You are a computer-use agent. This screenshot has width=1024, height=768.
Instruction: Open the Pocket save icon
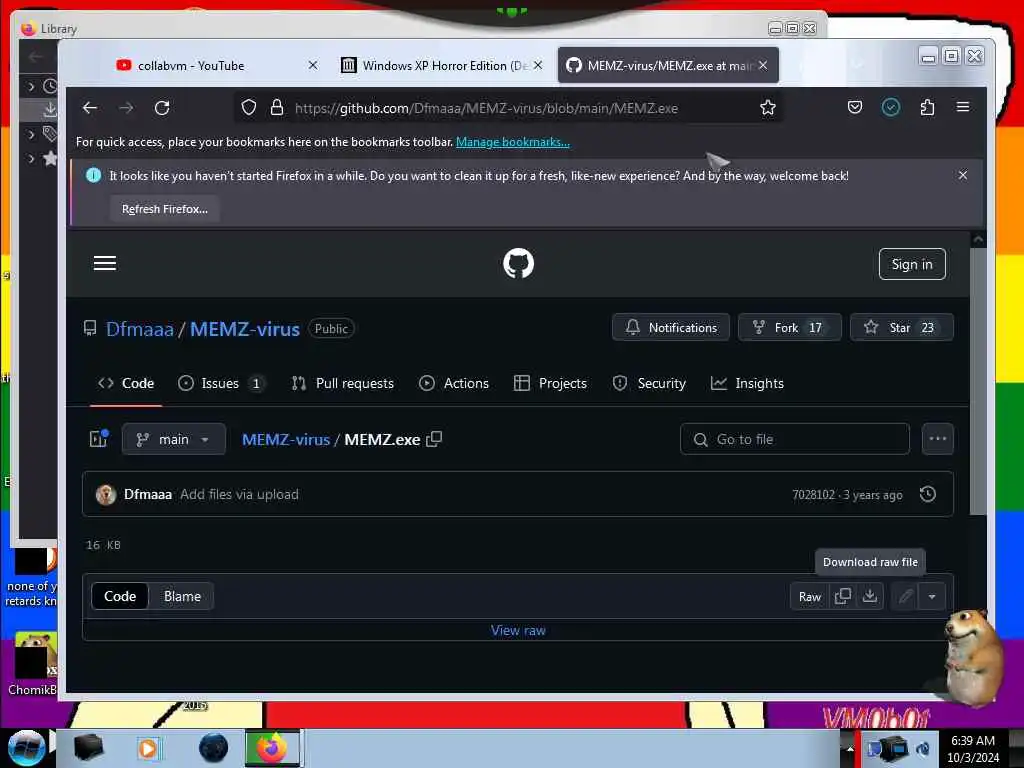[x=854, y=107]
